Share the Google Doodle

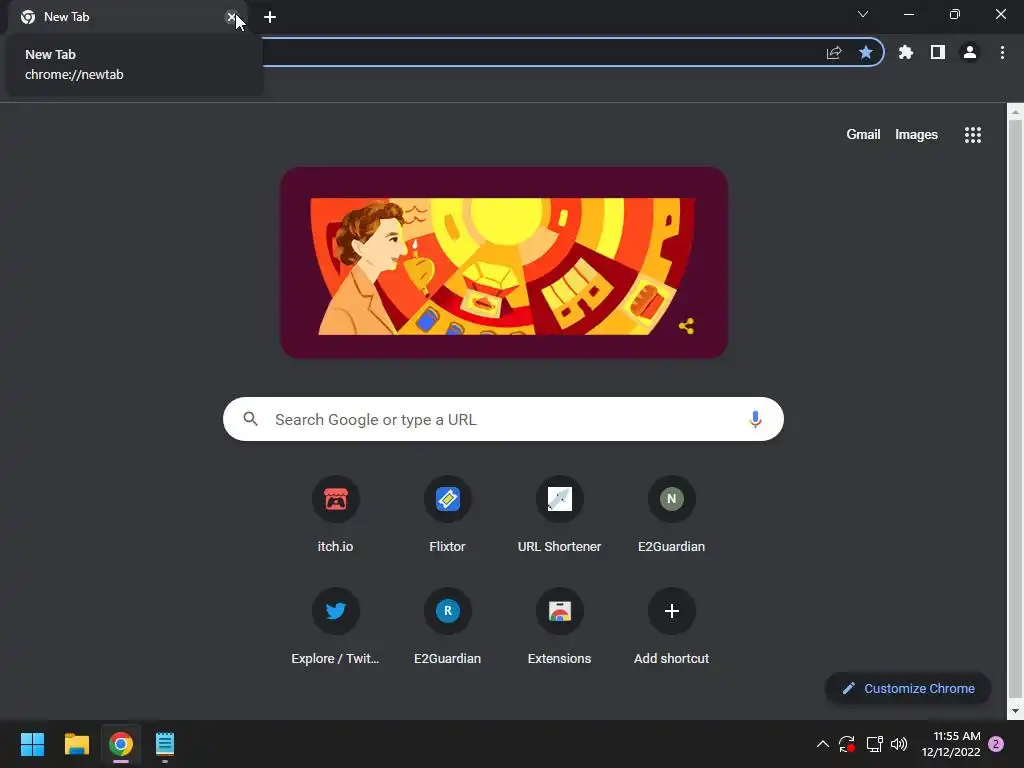click(686, 326)
